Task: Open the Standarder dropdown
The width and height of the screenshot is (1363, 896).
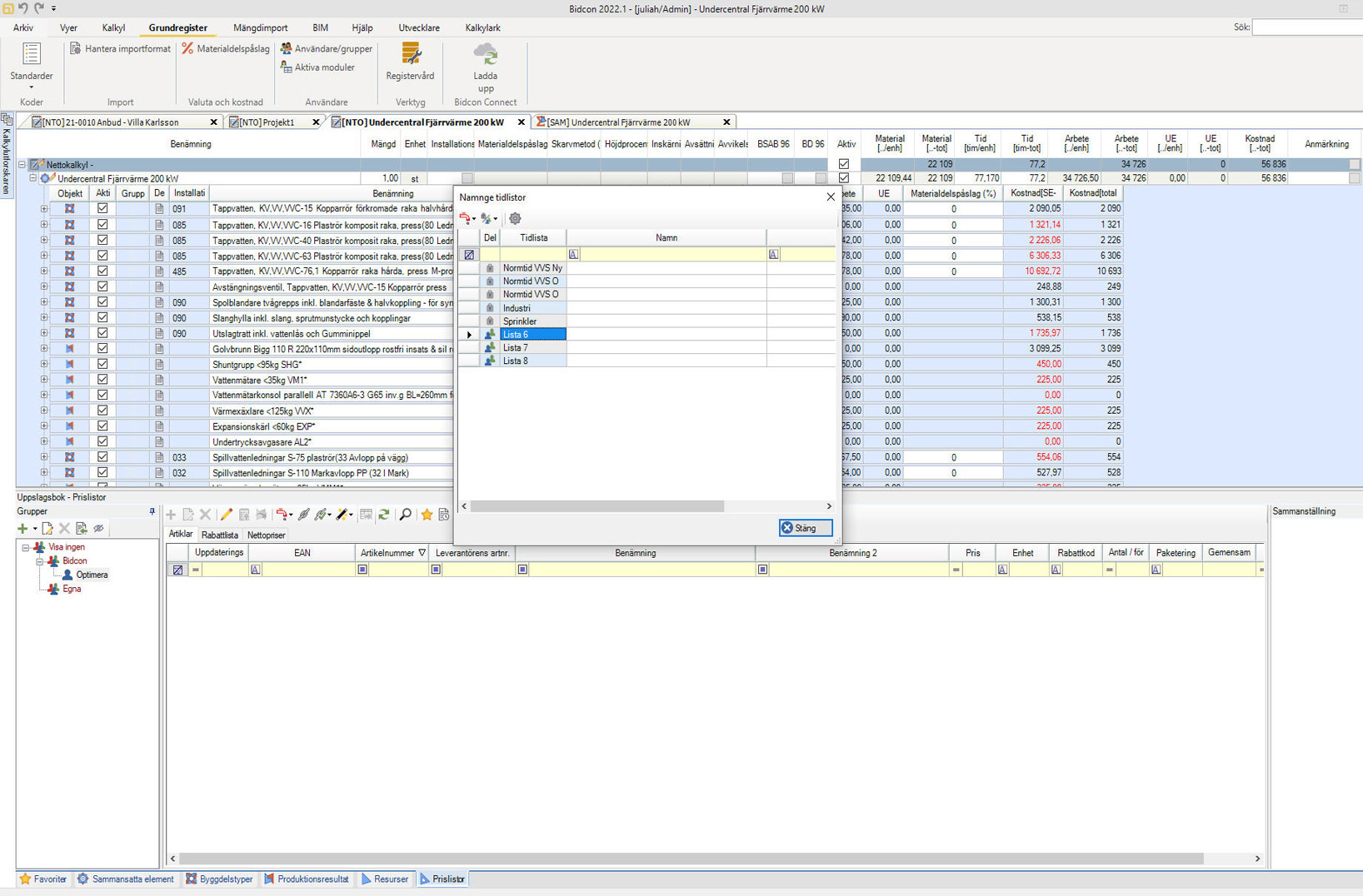Action: click(31, 67)
